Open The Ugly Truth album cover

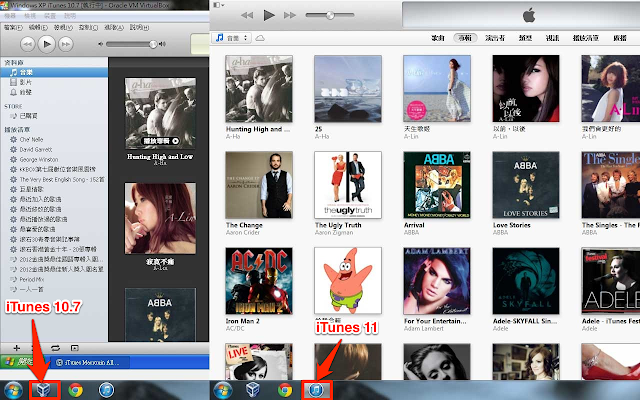tap(348, 185)
